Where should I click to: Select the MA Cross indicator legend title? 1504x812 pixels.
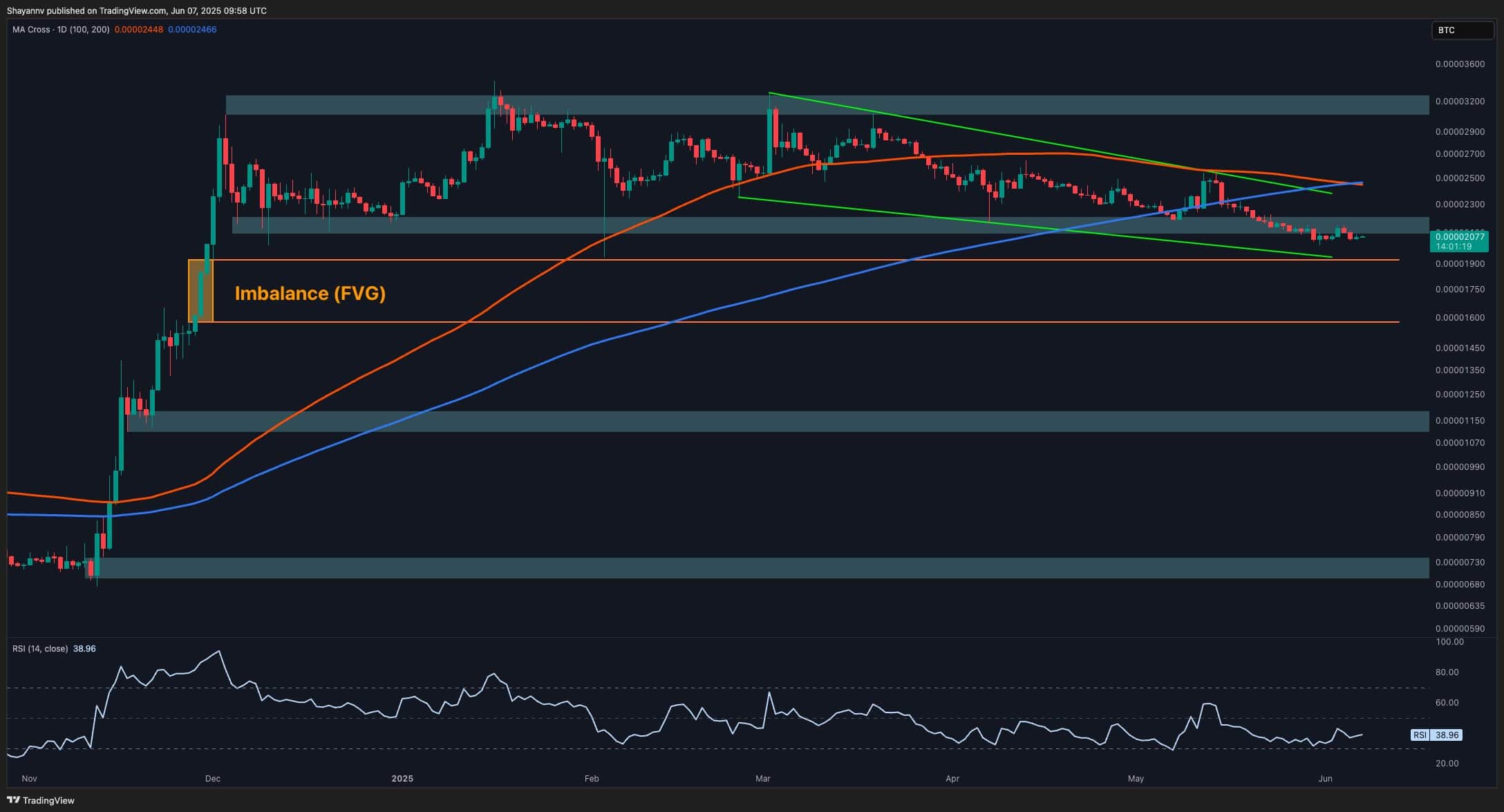click(x=61, y=30)
